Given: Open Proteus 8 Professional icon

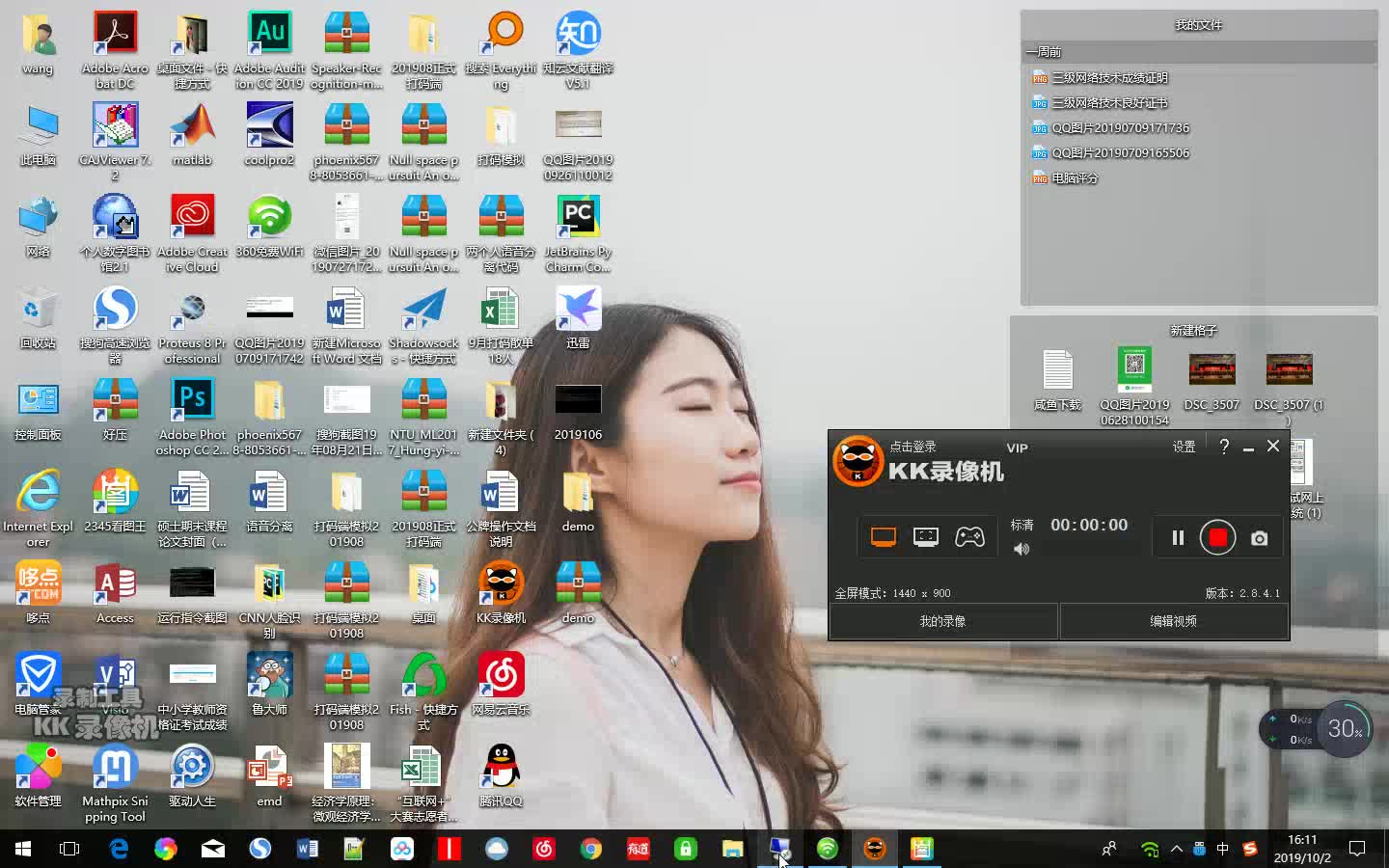Looking at the screenshot, I should (x=192, y=324).
